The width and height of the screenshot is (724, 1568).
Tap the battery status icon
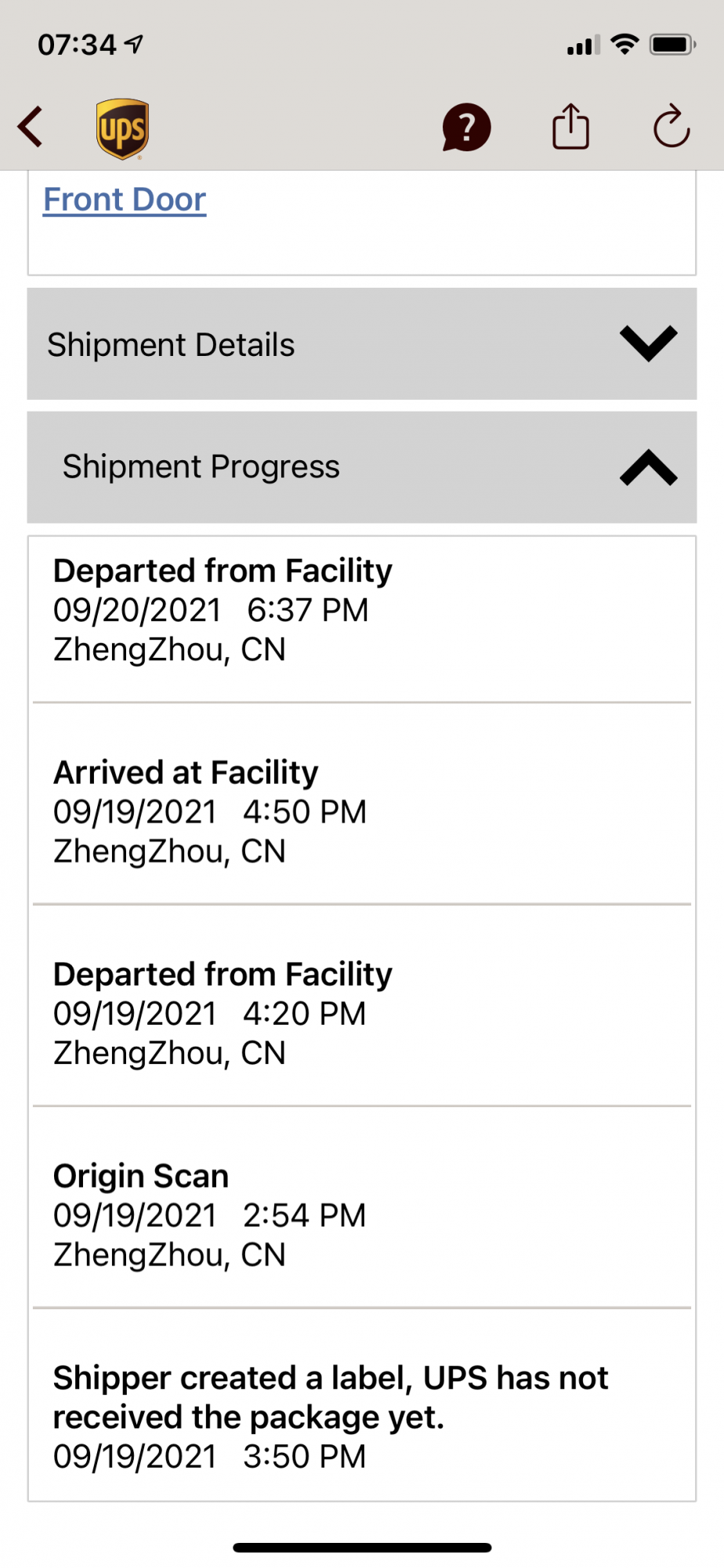point(672,45)
